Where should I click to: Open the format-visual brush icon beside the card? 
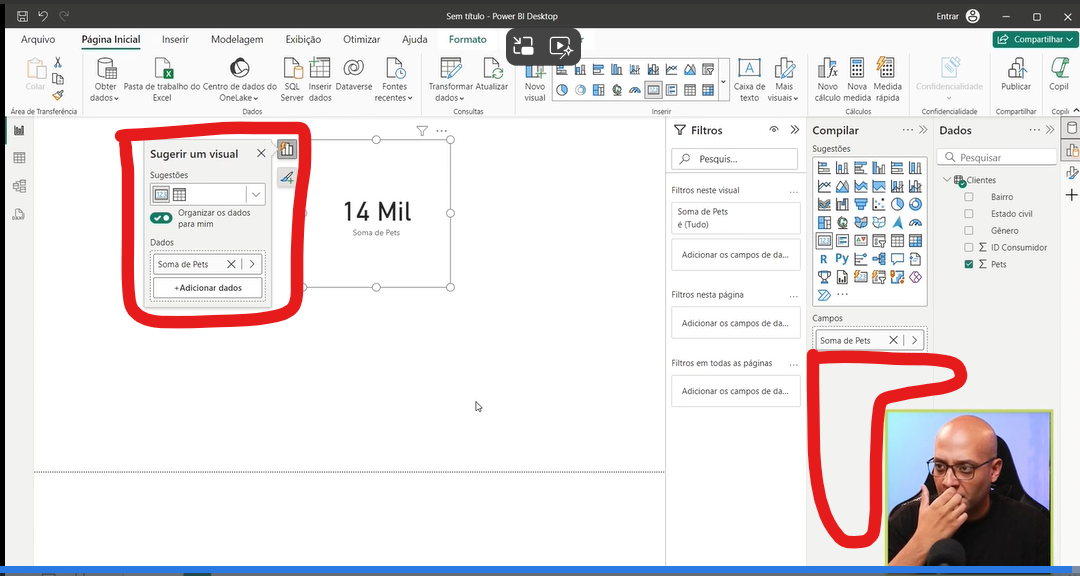(287, 177)
